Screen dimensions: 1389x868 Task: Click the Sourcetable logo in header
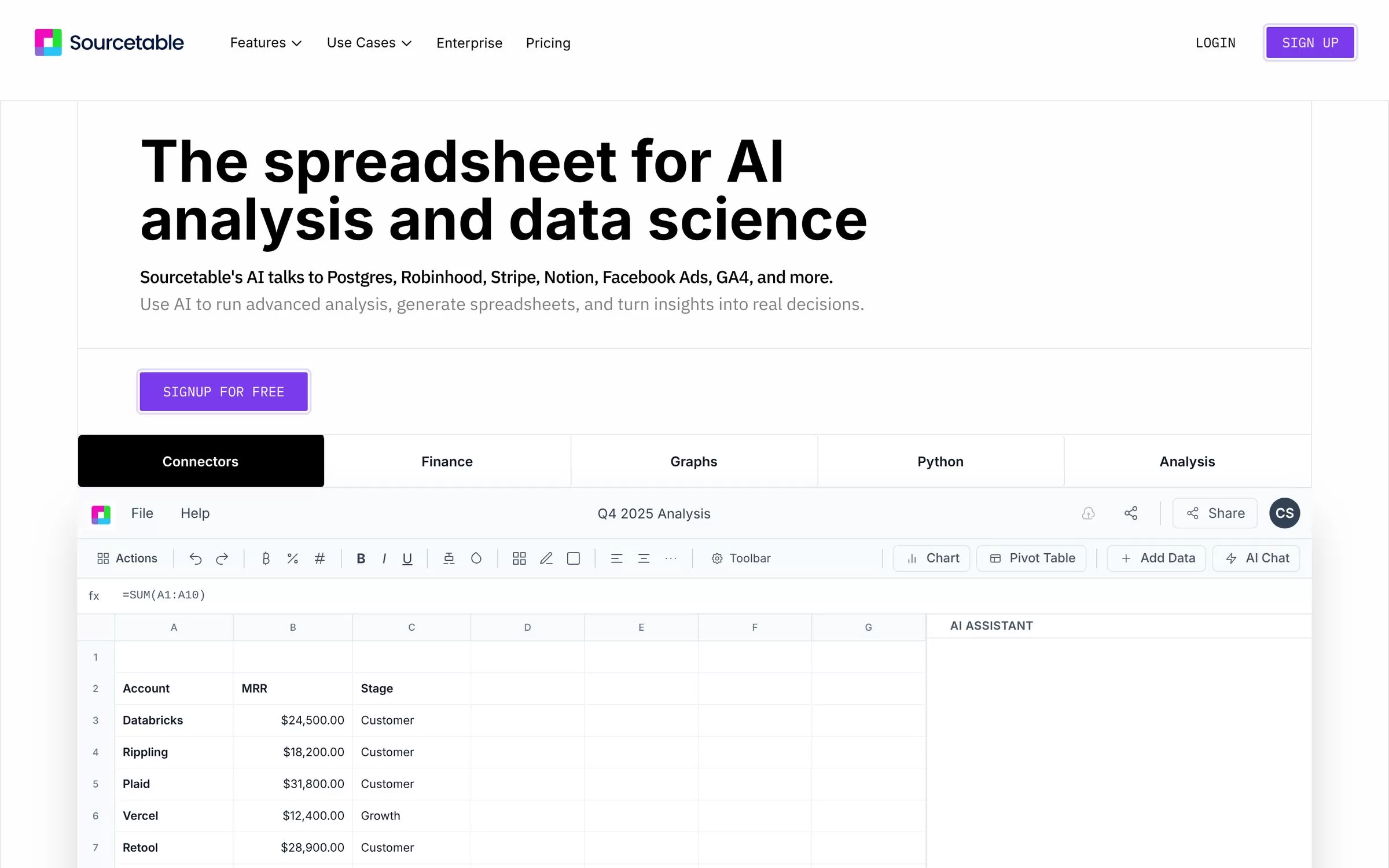point(109,43)
